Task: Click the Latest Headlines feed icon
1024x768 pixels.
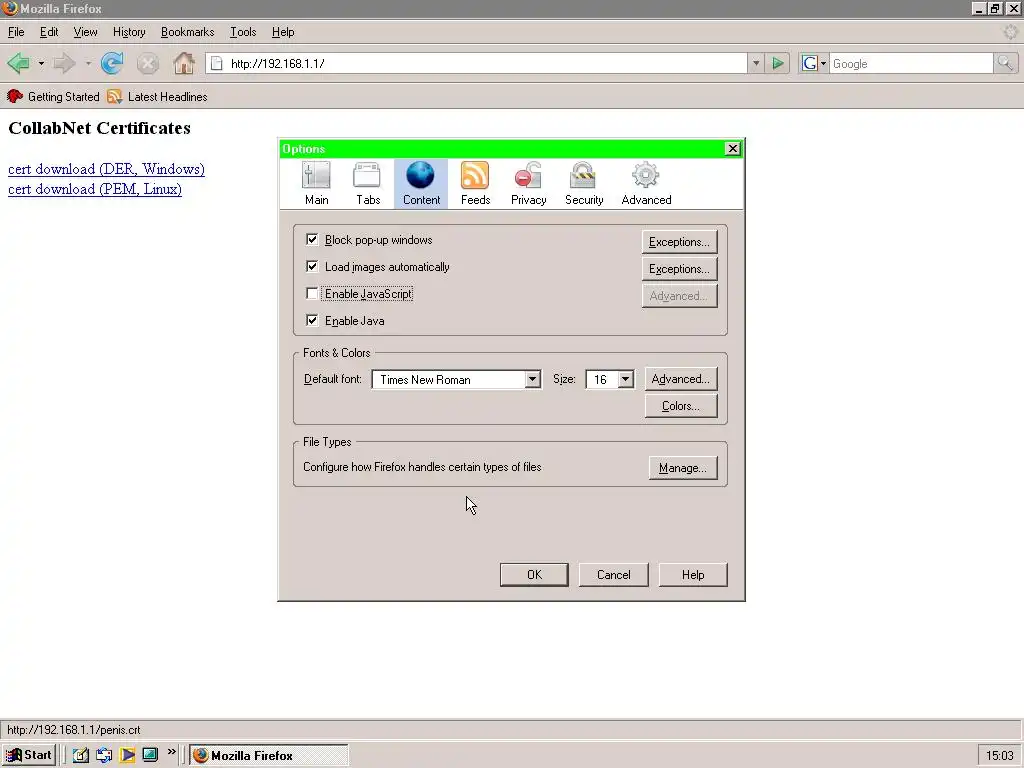Action: click(x=114, y=97)
